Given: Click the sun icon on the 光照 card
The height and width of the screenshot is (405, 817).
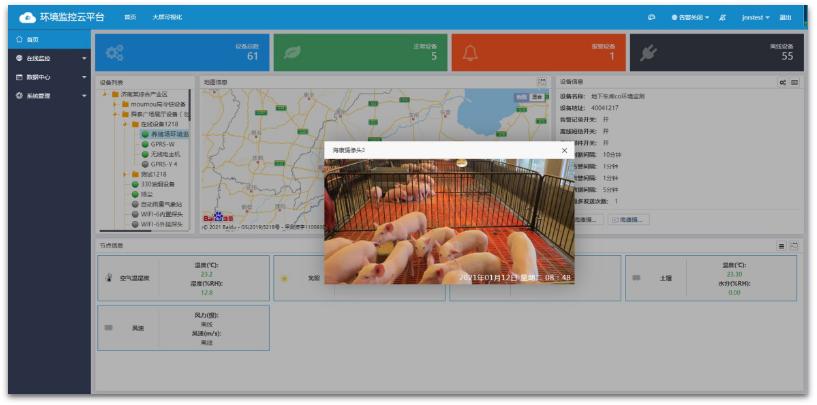Looking at the screenshot, I should (284, 278).
